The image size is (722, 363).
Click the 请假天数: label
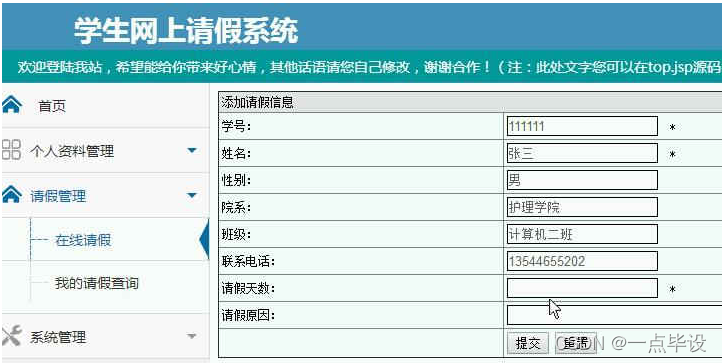click(248, 289)
